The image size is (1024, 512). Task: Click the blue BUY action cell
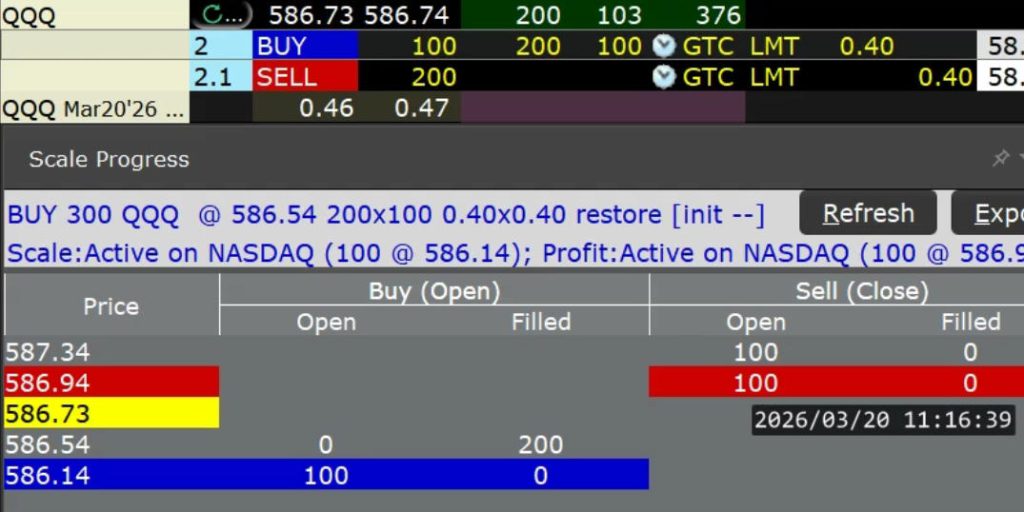pyautogui.click(x=305, y=46)
